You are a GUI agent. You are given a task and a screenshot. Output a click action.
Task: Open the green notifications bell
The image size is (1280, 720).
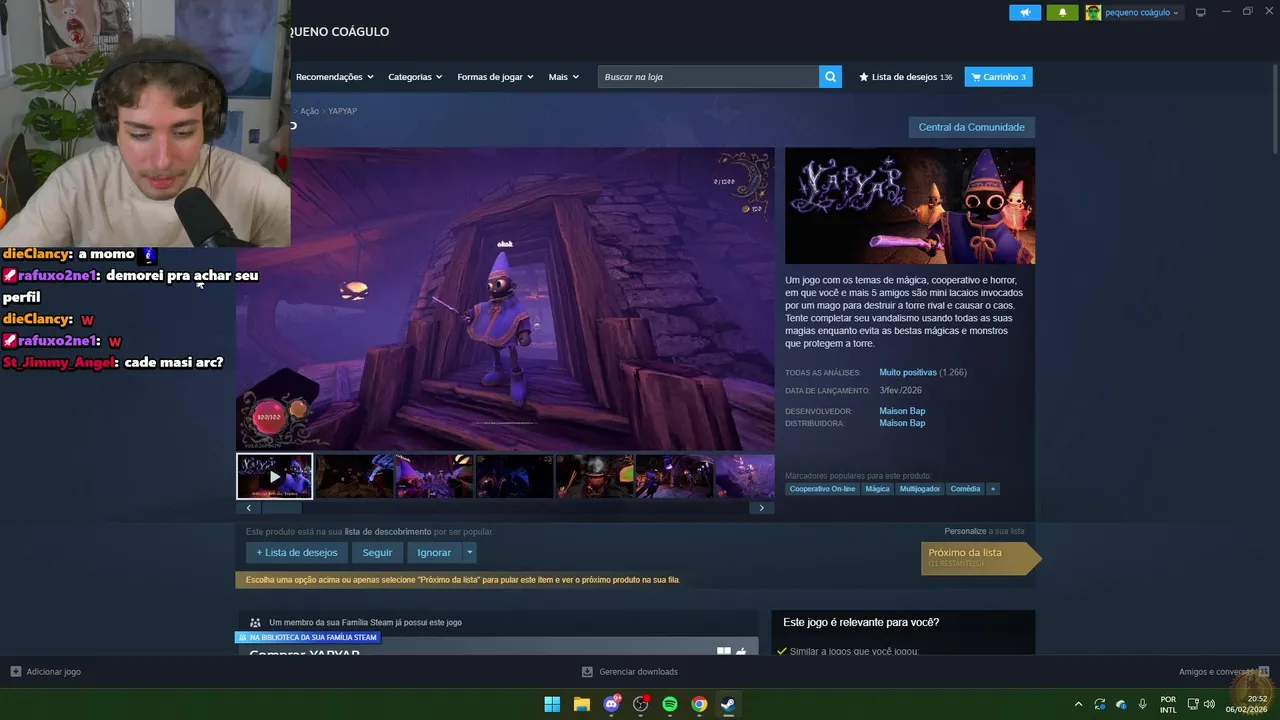1062,12
